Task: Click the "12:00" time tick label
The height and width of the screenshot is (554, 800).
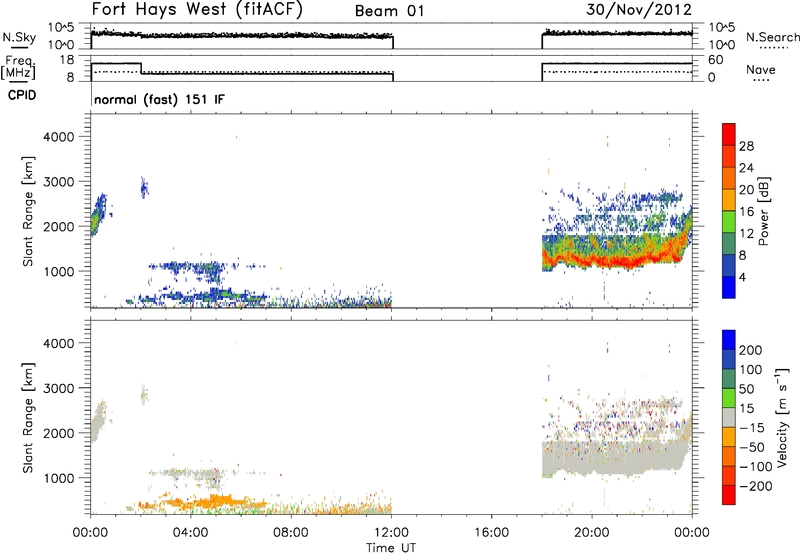Action: (x=391, y=533)
